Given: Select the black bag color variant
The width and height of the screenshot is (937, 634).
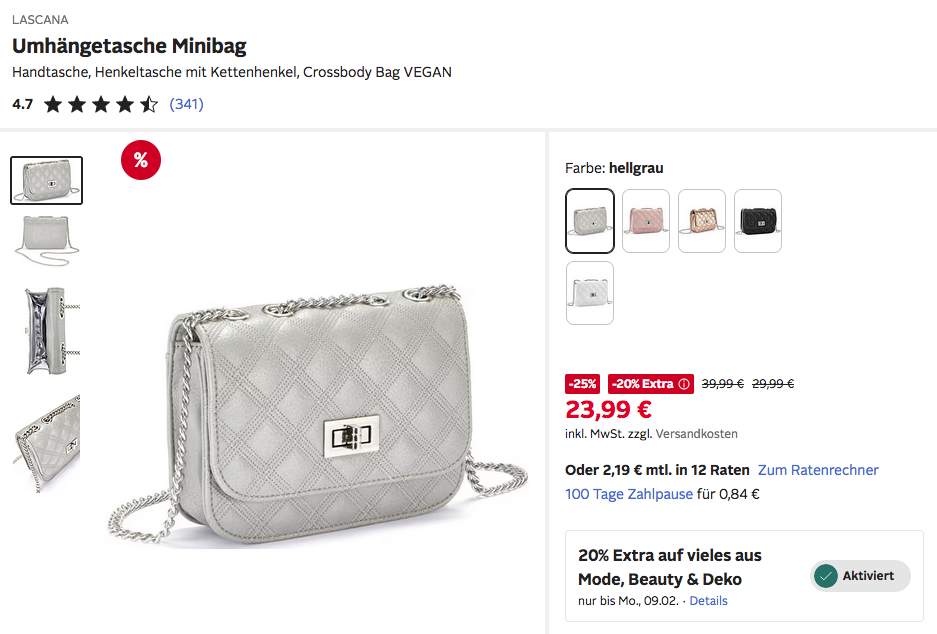Looking at the screenshot, I should (758, 221).
